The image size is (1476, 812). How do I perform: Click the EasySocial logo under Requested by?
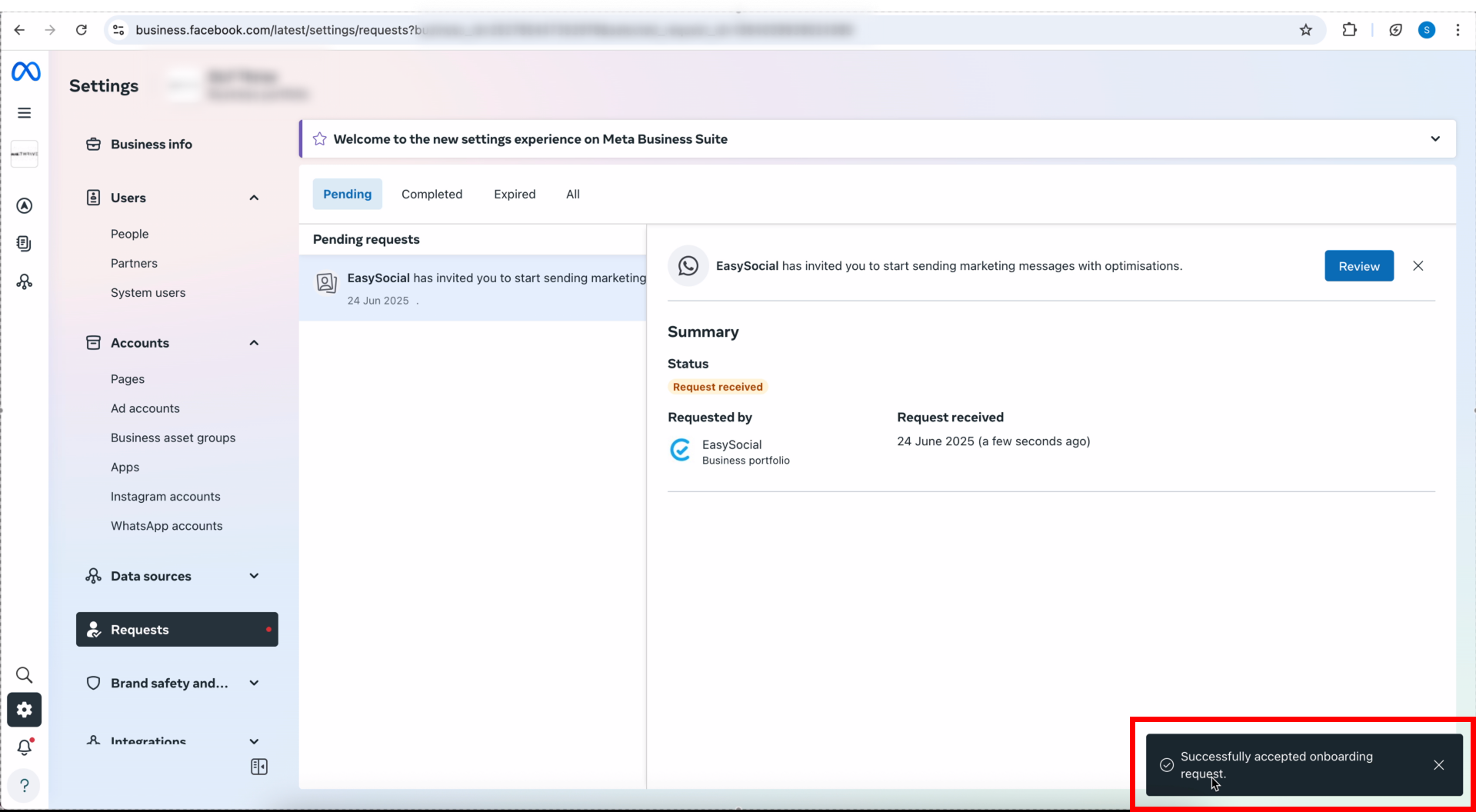point(681,450)
